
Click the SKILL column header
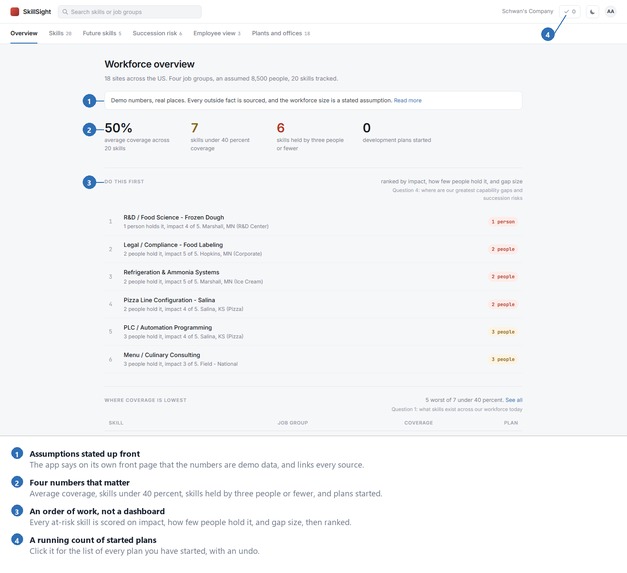coord(116,423)
